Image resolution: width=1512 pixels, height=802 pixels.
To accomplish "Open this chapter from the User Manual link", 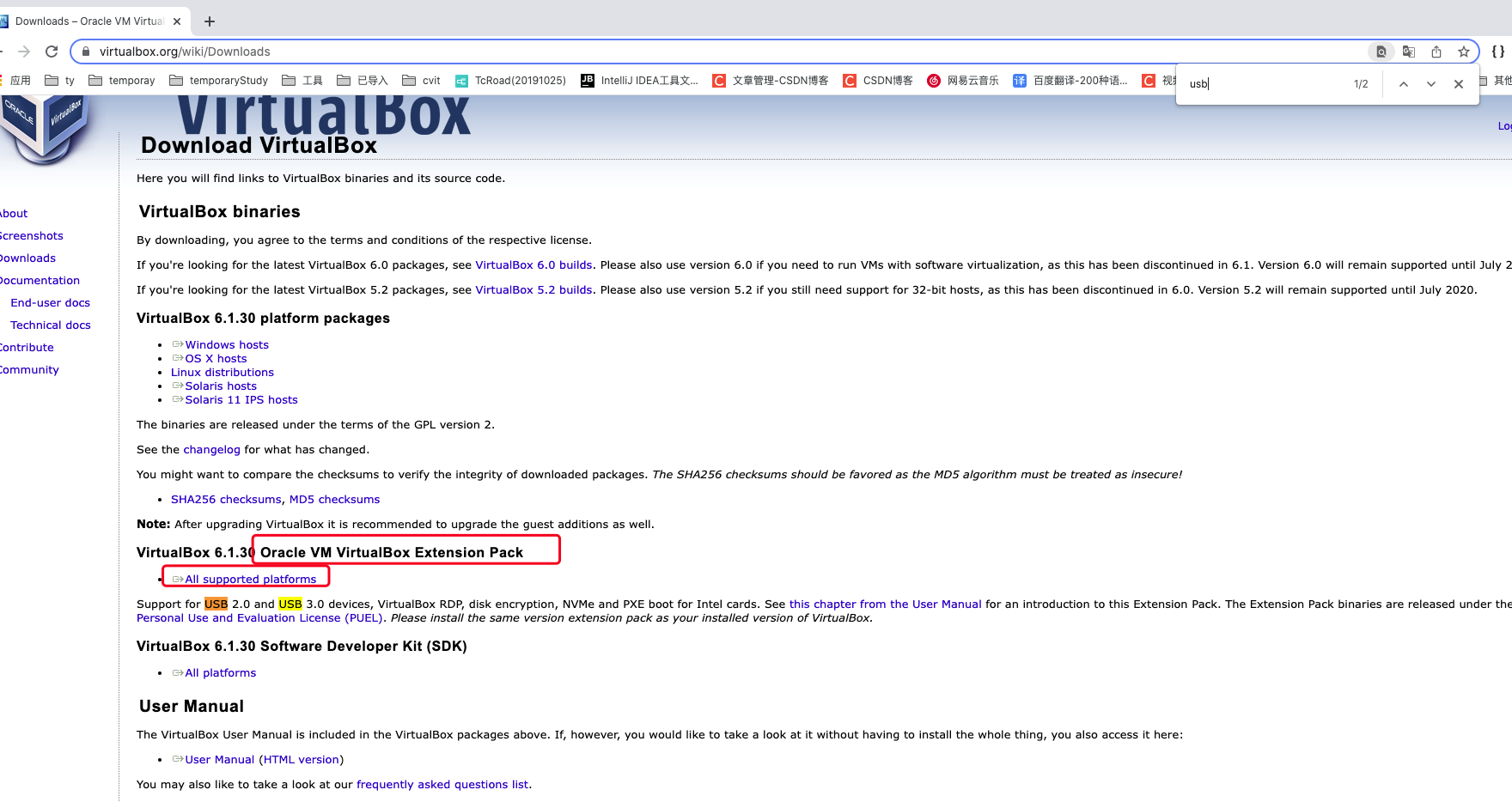I will pos(885,605).
